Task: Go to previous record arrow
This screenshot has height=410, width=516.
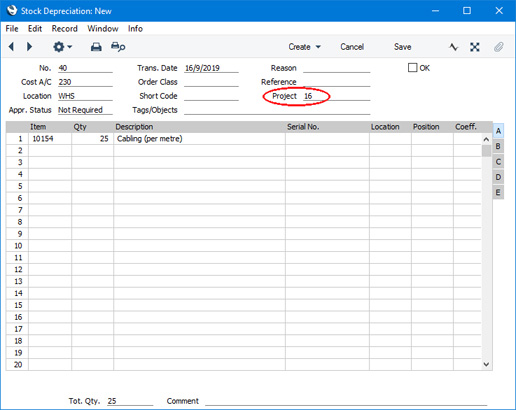Action: (11, 47)
